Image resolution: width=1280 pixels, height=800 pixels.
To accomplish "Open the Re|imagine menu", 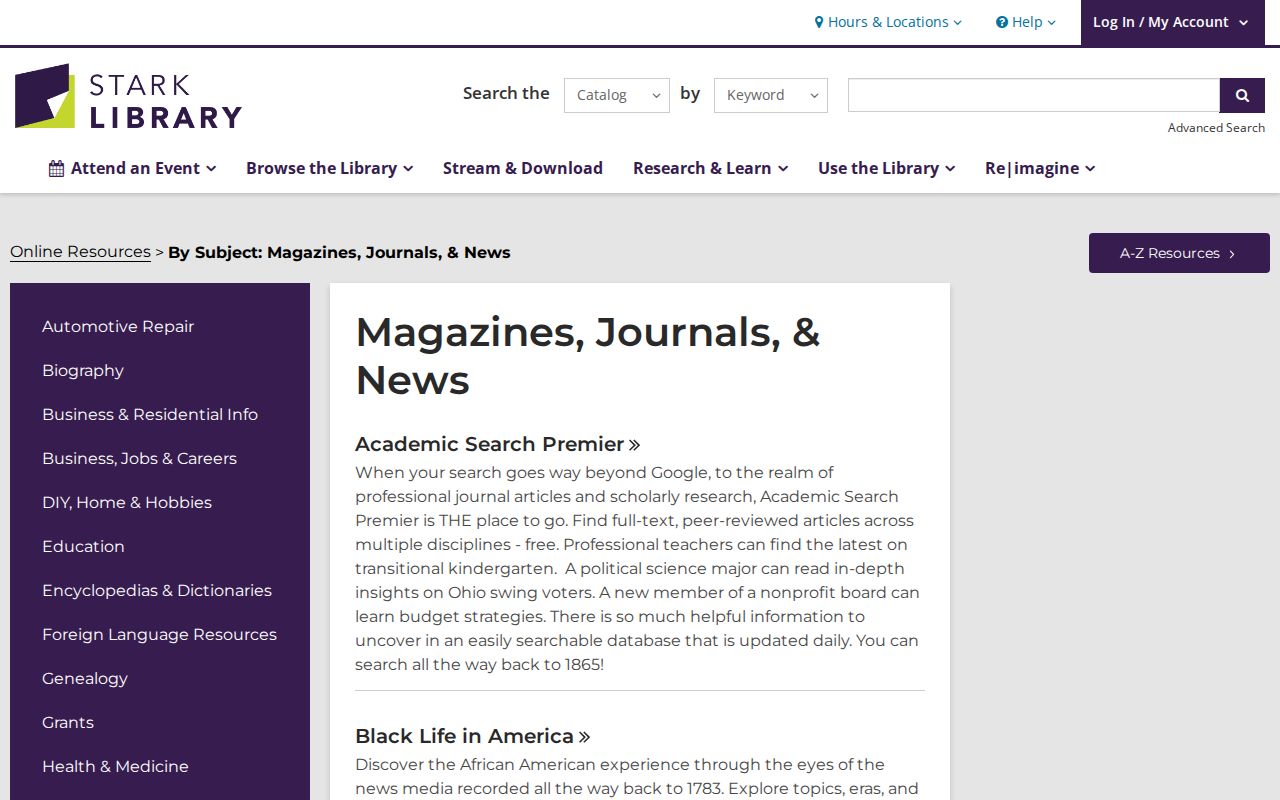I will 1040,168.
